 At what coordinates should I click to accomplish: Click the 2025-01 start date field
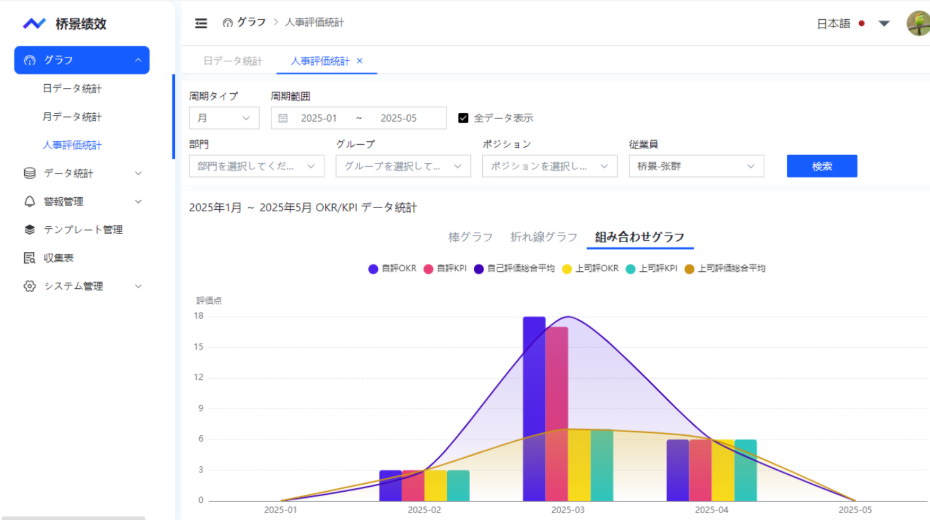[x=319, y=118]
